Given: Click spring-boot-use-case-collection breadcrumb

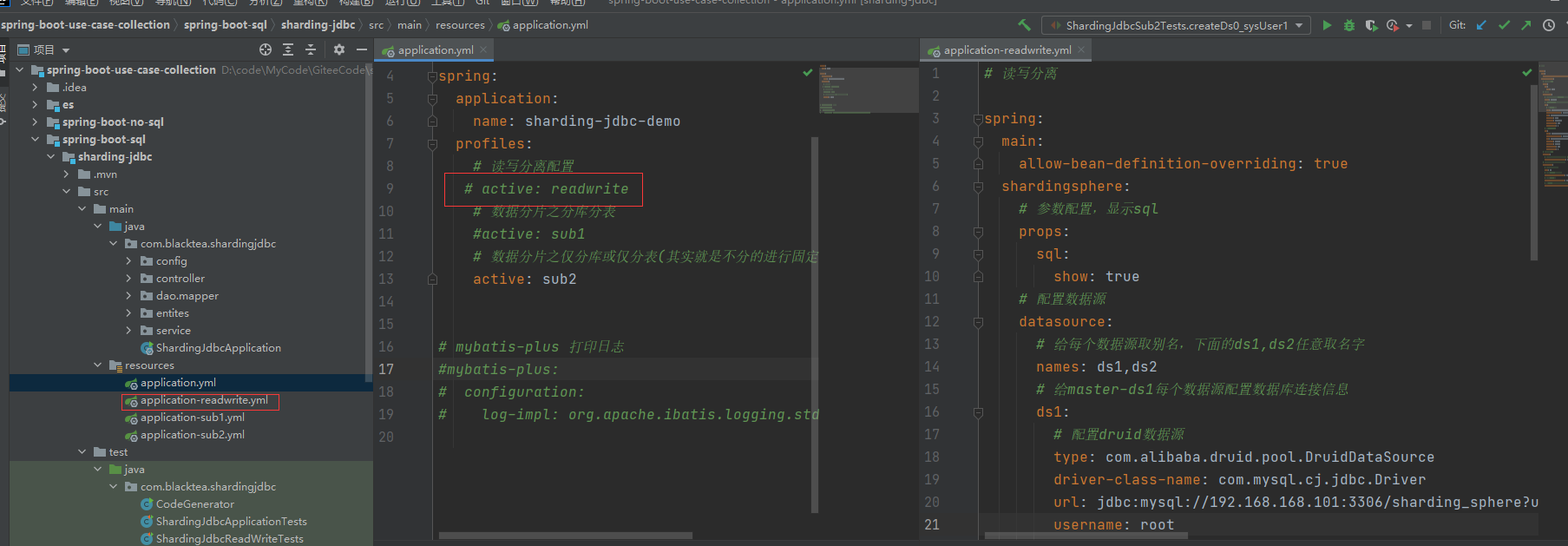Looking at the screenshot, I should 85,25.
